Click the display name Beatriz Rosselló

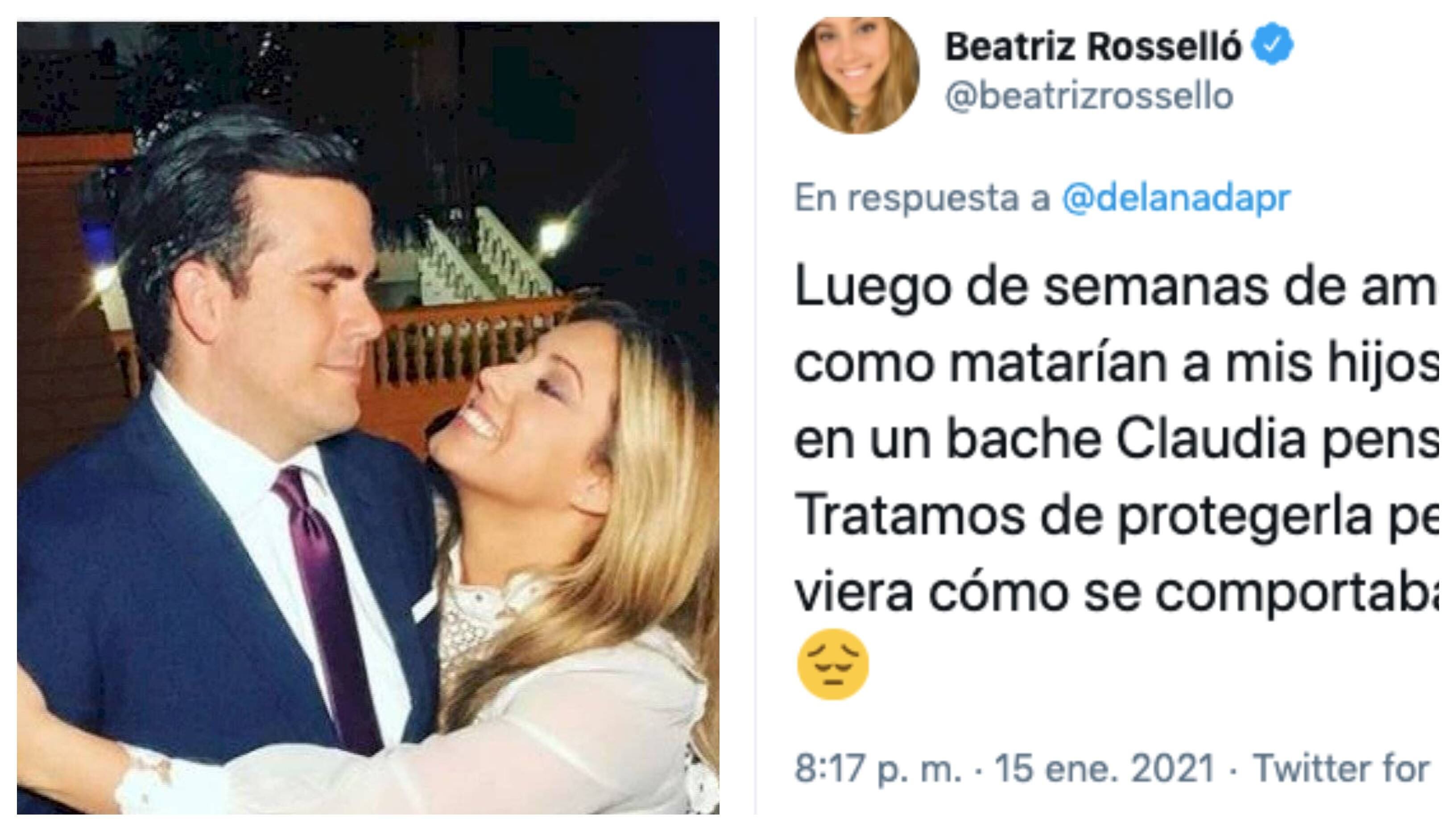click(1093, 46)
